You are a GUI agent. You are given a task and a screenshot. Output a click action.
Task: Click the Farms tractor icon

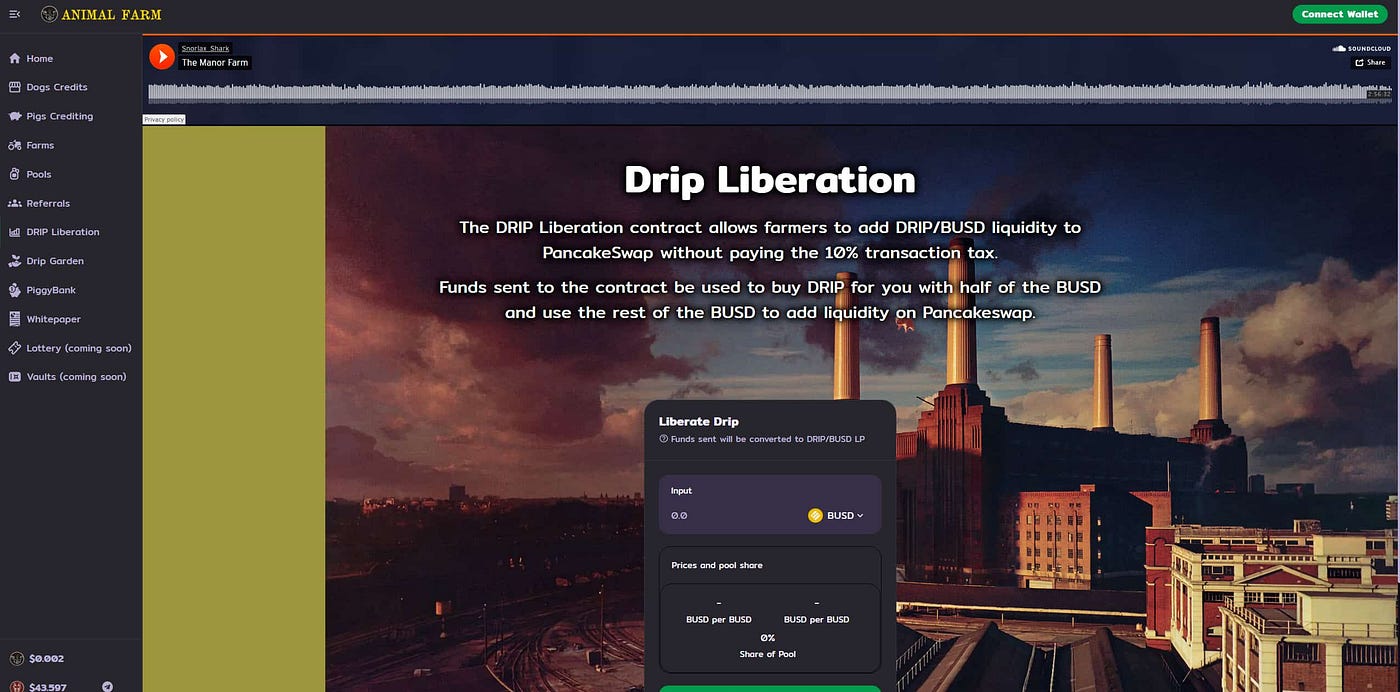click(14, 145)
